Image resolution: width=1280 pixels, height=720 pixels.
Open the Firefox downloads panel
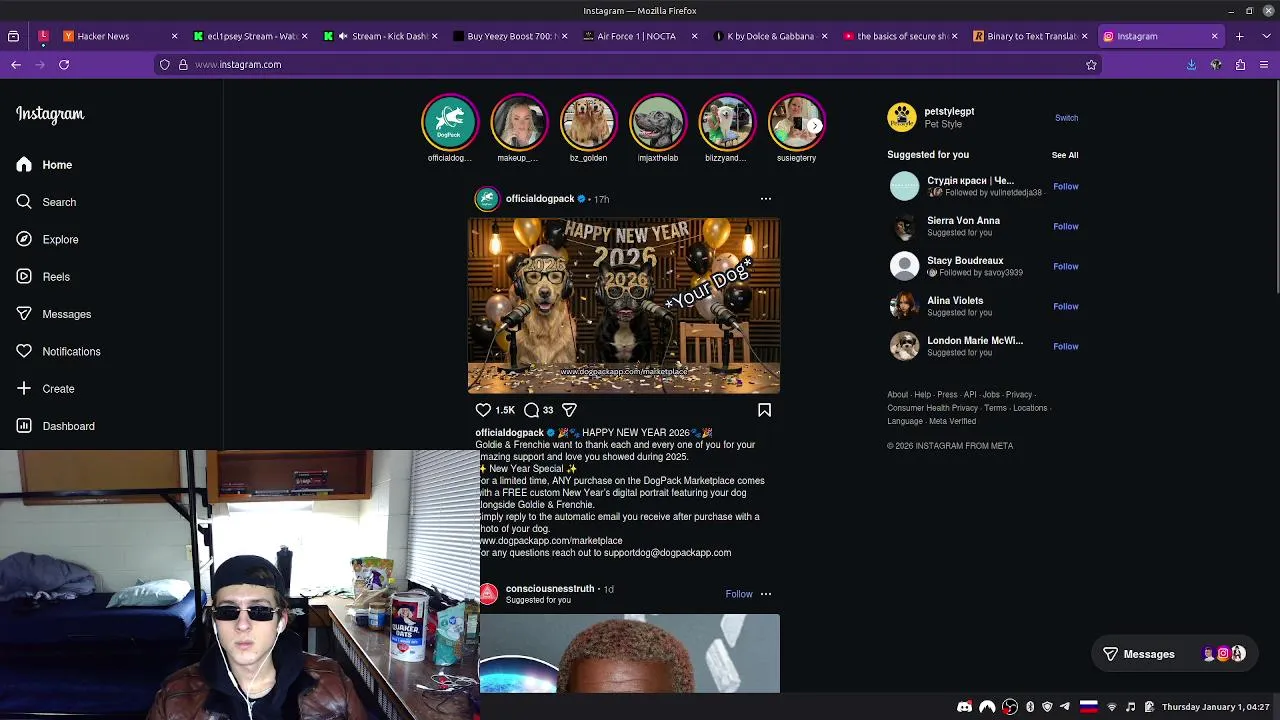click(x=1191, y=64)
